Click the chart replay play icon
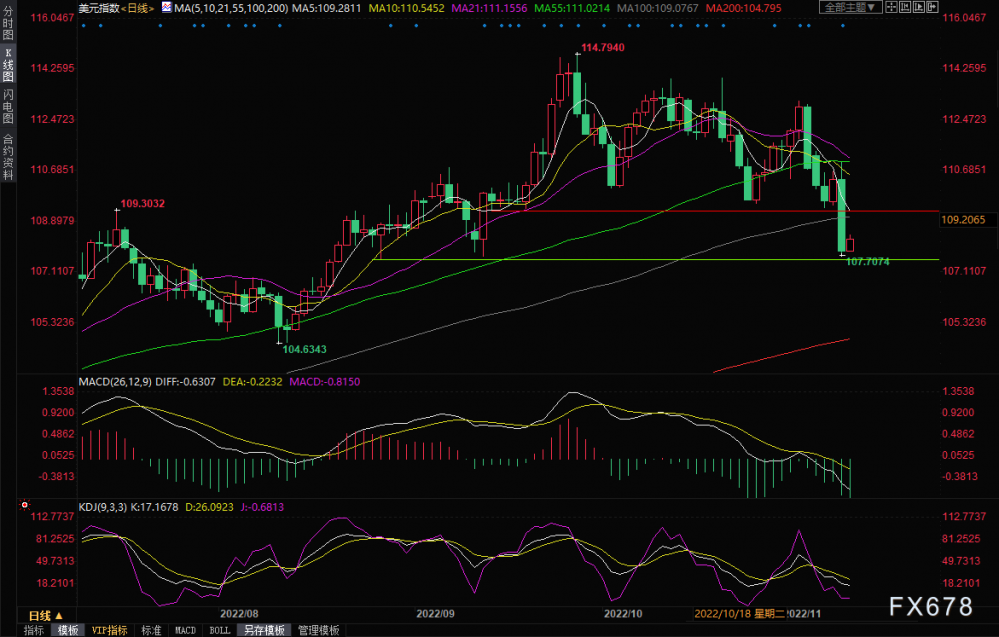 (x=919, y=8)
